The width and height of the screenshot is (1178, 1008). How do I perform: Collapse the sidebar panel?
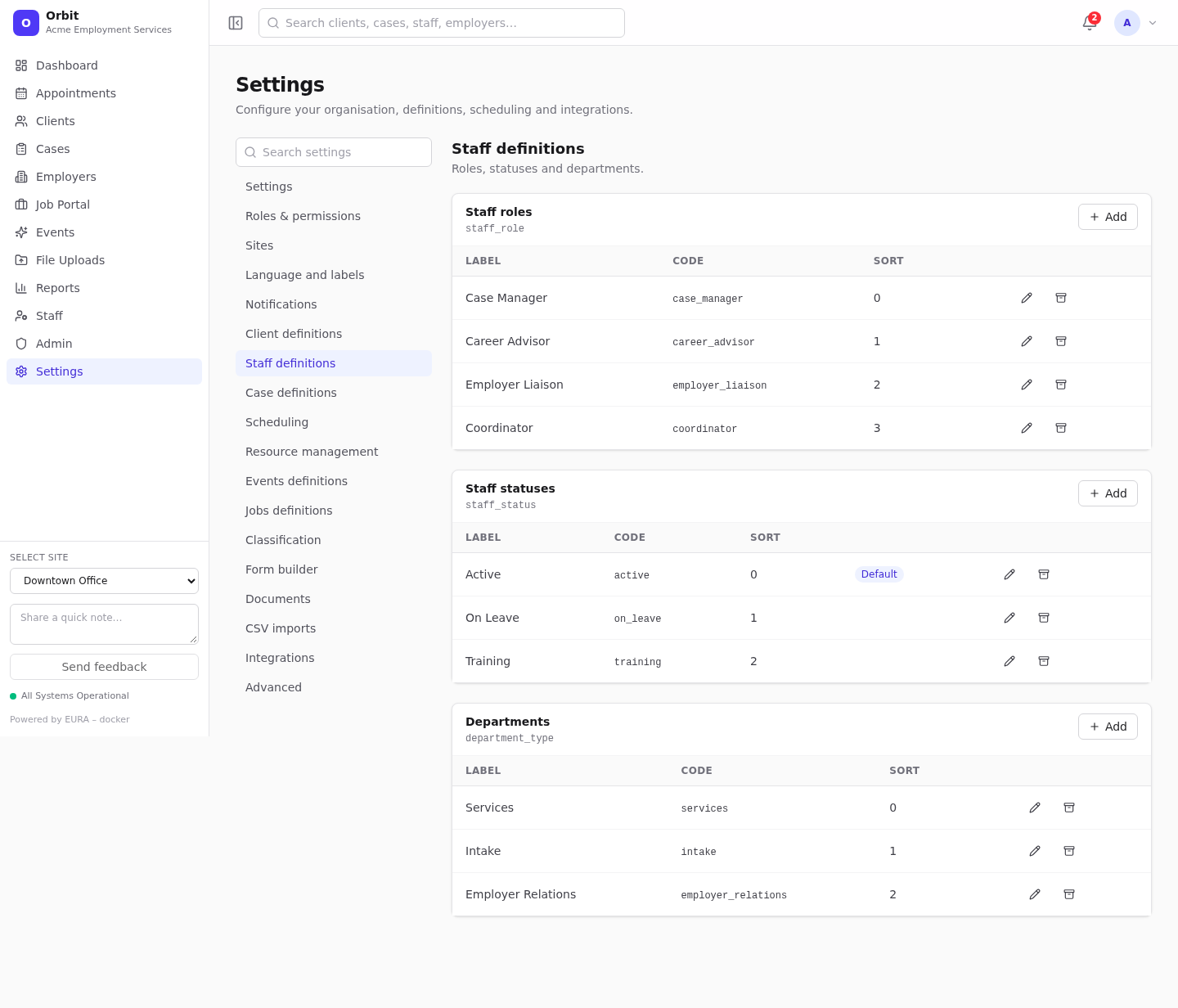point(236,23)
